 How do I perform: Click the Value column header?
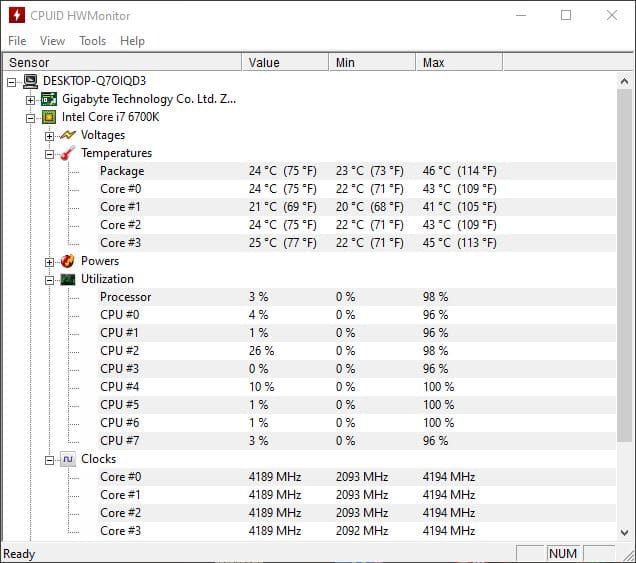click(284, 62)
